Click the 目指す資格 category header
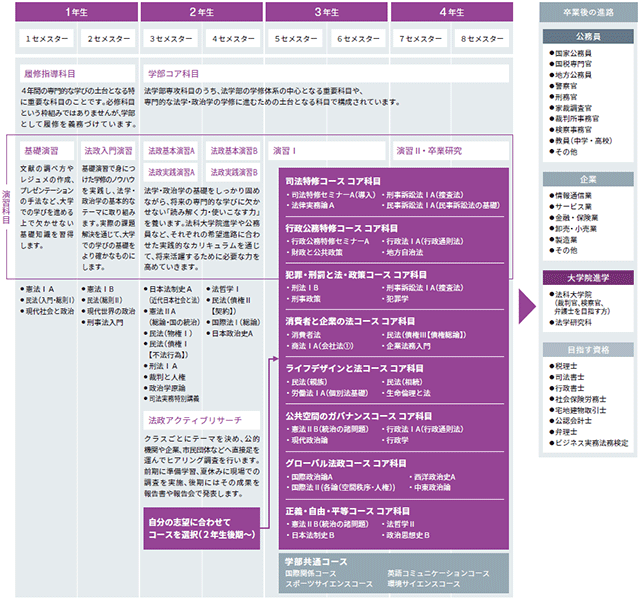This screenshot has width=640, height=603. [588, 350]
